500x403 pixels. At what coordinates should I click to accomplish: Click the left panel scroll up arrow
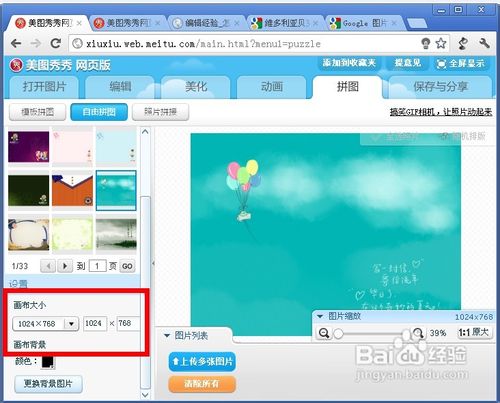145,132
